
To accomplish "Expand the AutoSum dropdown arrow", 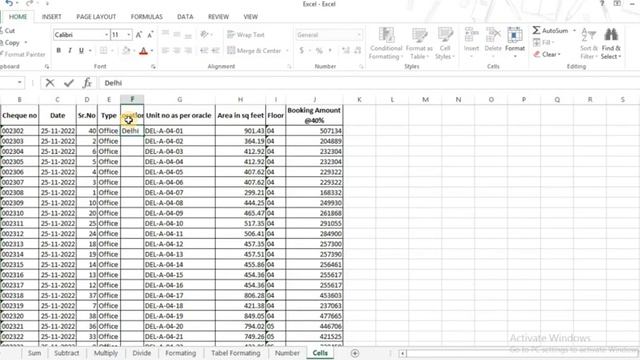I will (x=574, y=31).
